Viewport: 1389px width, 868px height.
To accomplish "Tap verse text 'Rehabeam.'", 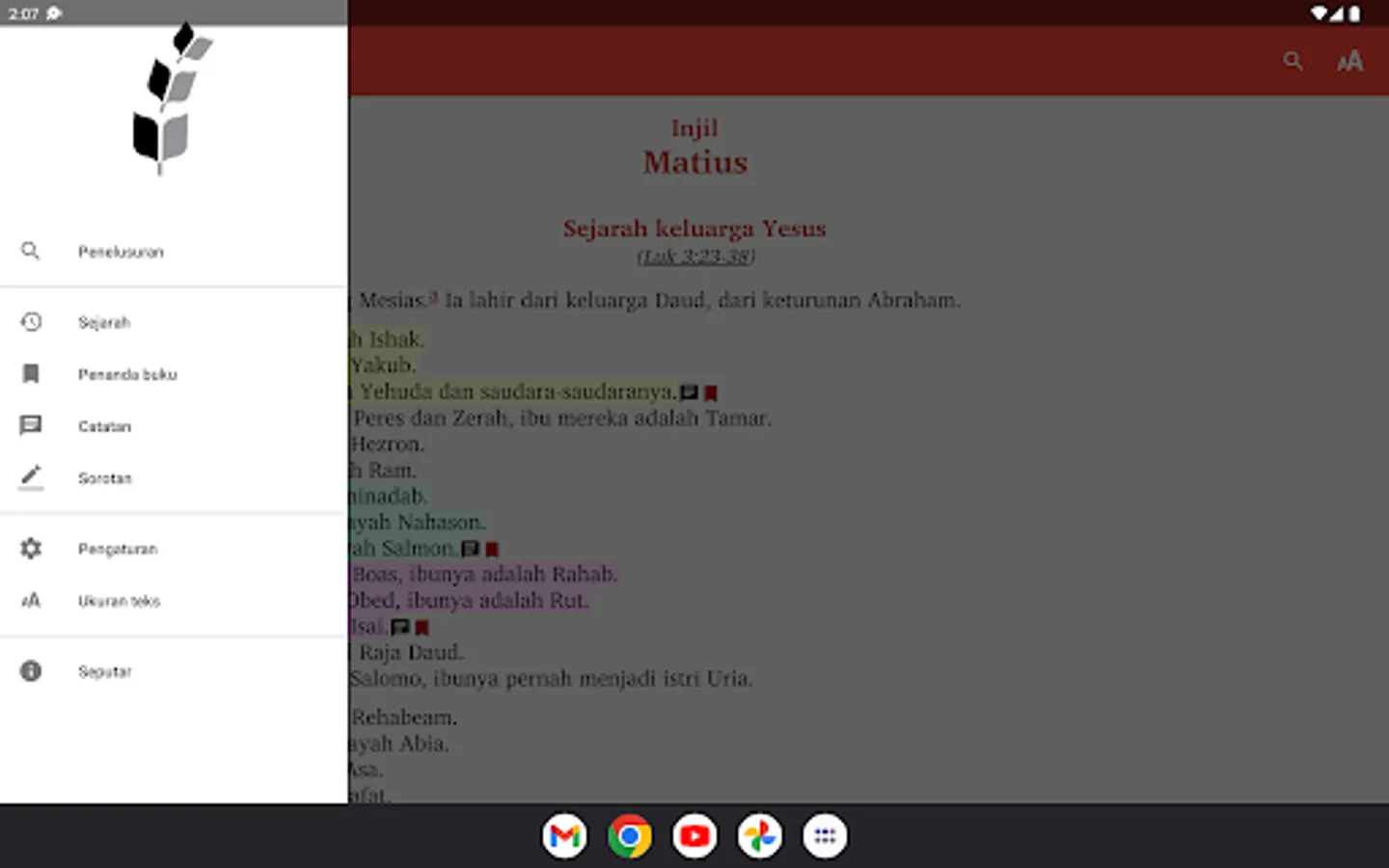I will [x=404, y=718].
